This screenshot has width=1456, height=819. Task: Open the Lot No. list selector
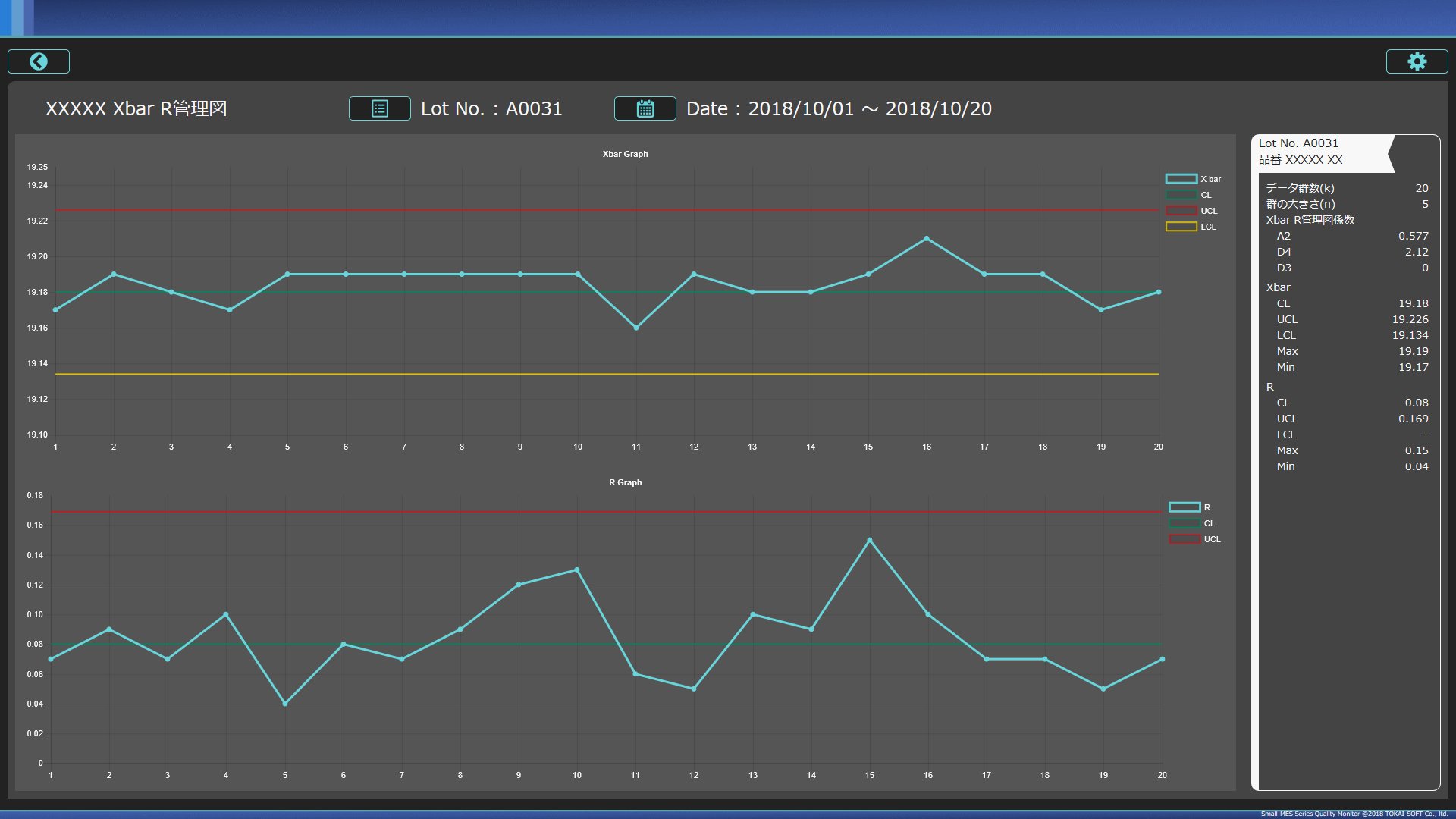click(x=380, y=108)
